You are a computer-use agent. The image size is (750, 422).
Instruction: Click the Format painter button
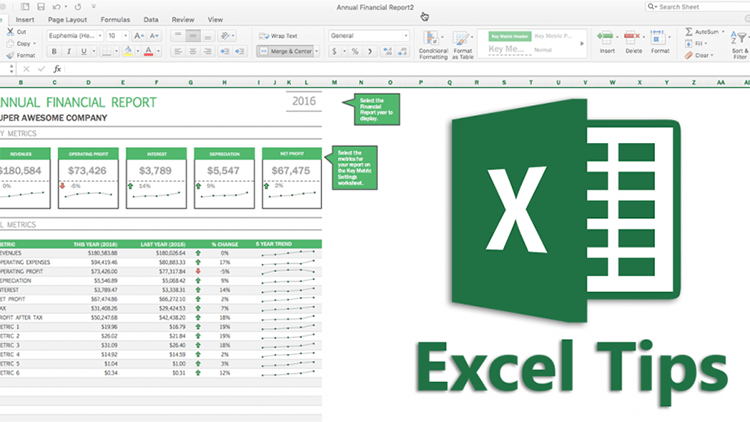[21, 56]
